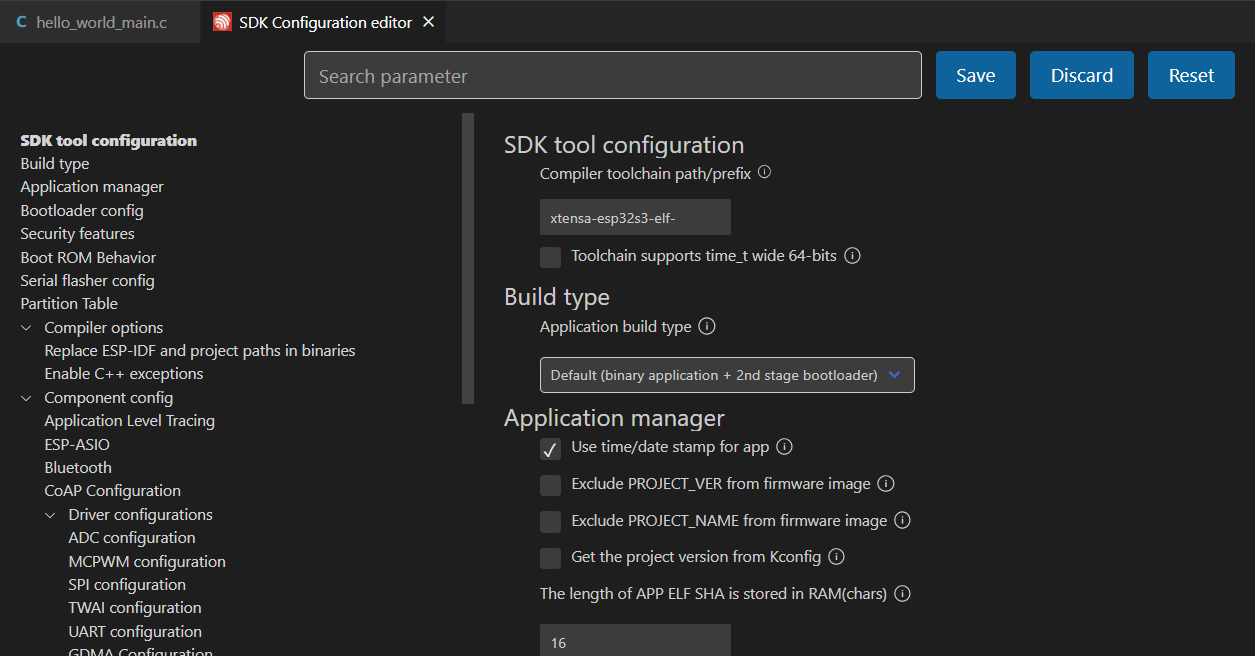Open MCPWM configuration section
The height and width of the screenshot is (656, 1255).
pyautogui.click(x=147, y=562)
